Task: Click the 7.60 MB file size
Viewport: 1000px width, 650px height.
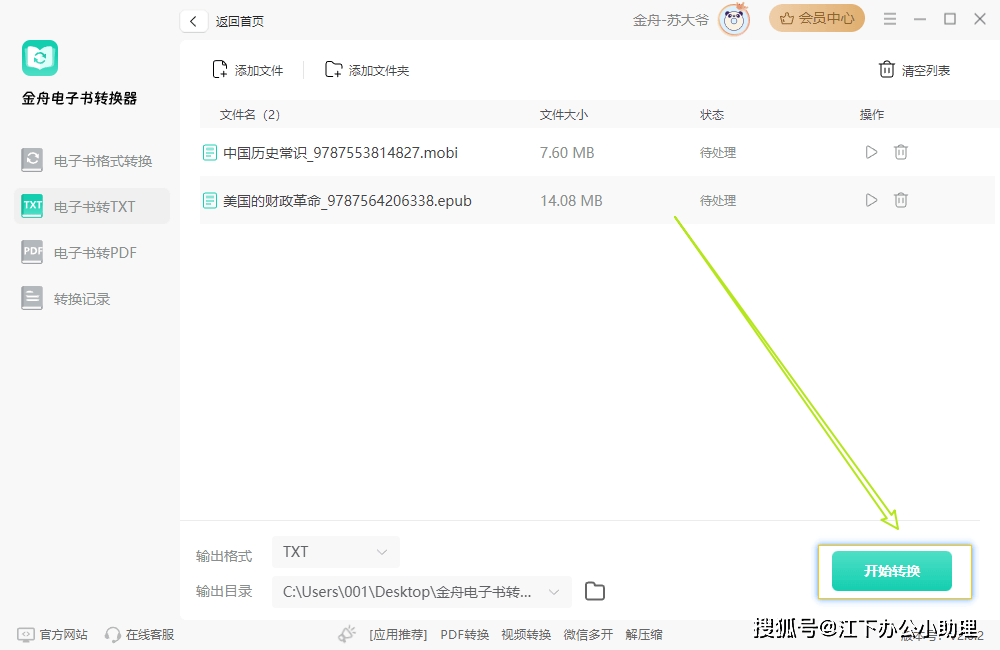Action: click(567, 152)
